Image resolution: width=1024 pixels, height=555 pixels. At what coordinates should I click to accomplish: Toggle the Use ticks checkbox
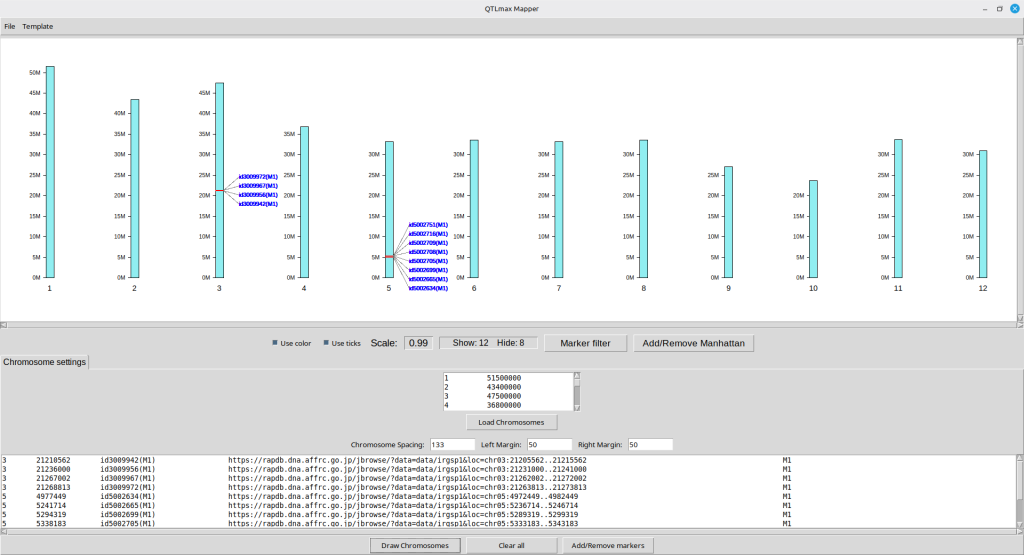(326, 343)
